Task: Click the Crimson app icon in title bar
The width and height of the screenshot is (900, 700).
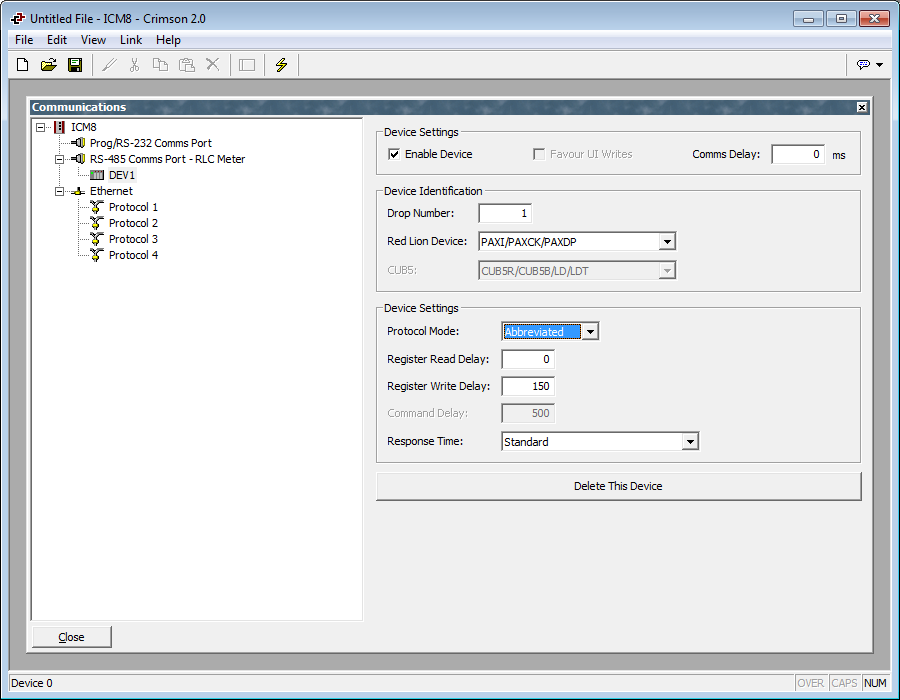Action: pyautogui.click(x=18, y=18)
